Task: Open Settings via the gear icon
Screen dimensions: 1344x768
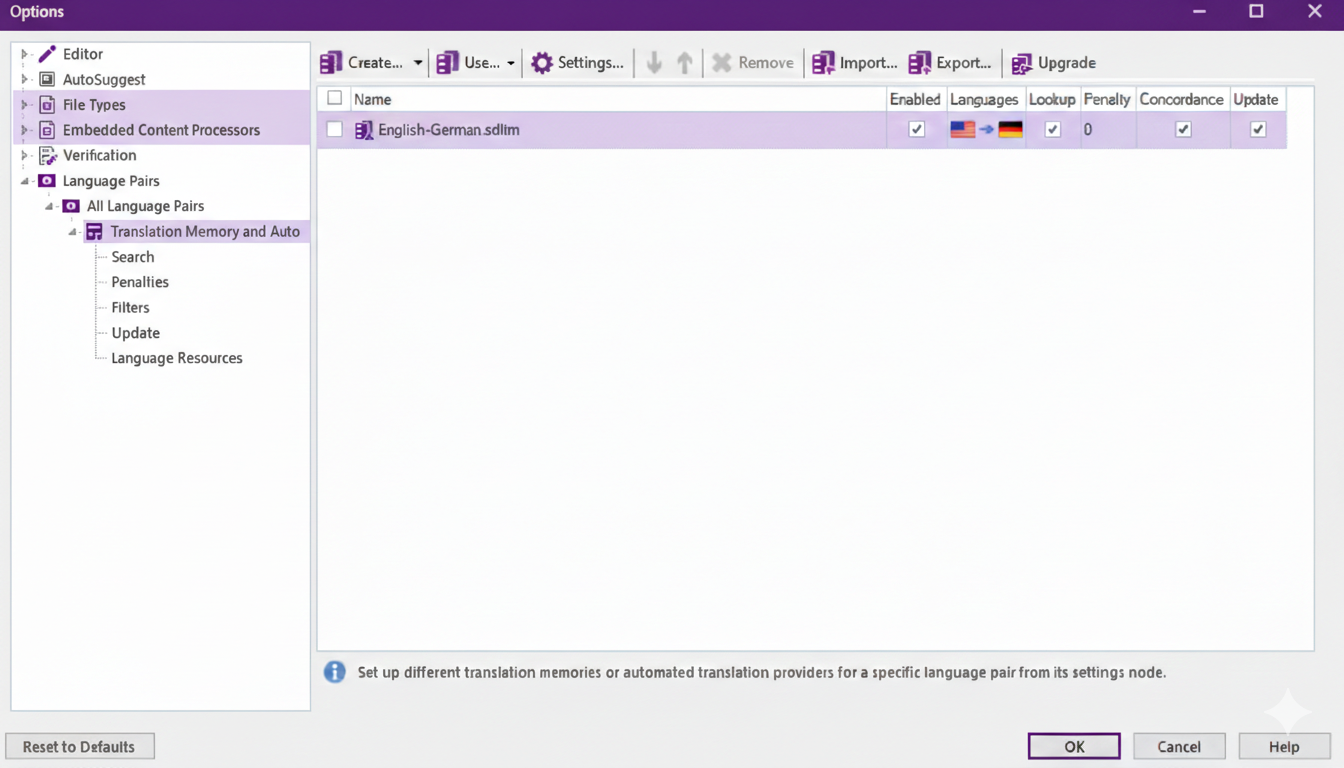Action: click(x=542, y=63)
